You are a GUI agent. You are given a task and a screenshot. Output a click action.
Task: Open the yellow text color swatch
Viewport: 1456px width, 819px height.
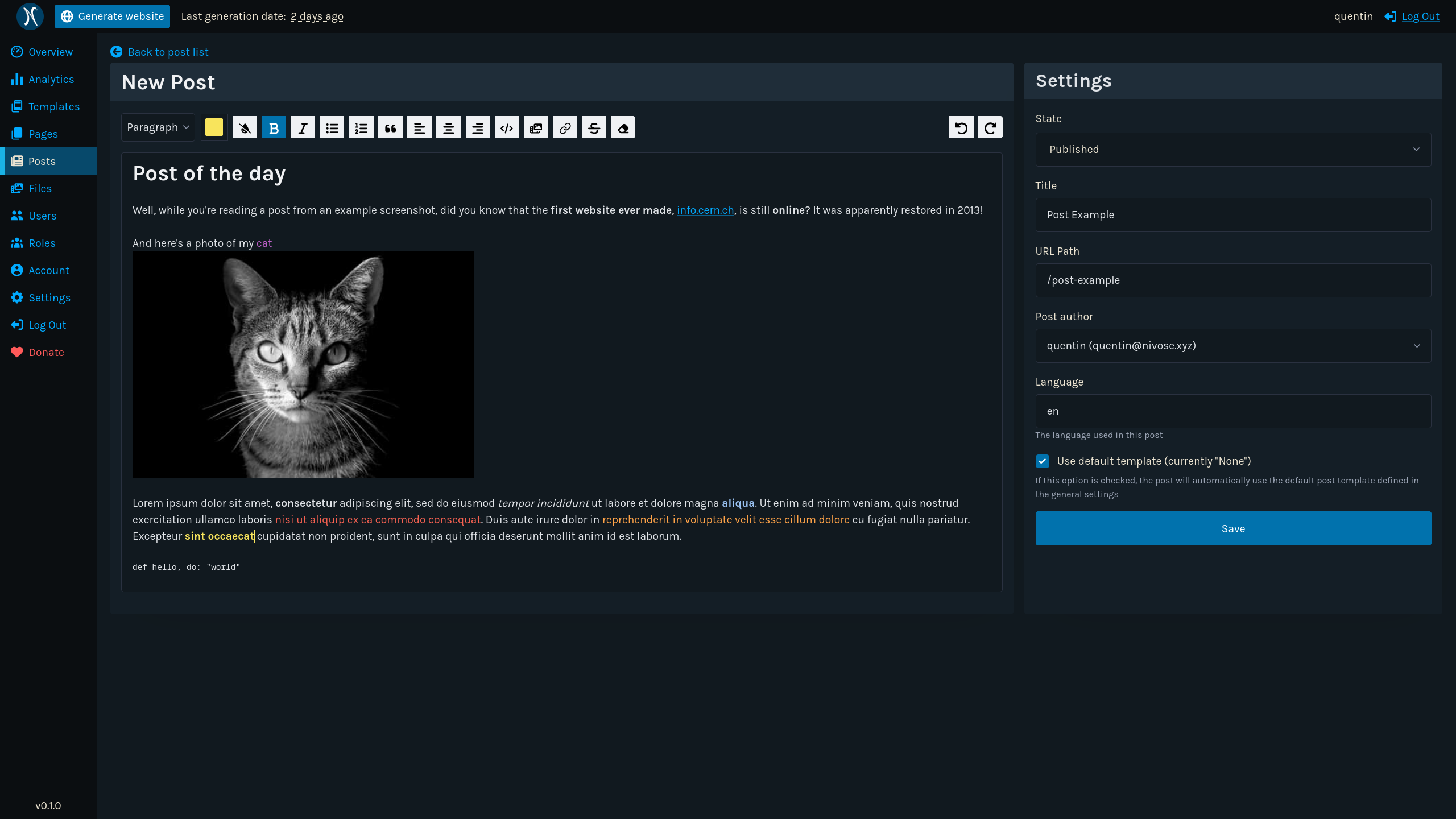click(x=214, y=127)
